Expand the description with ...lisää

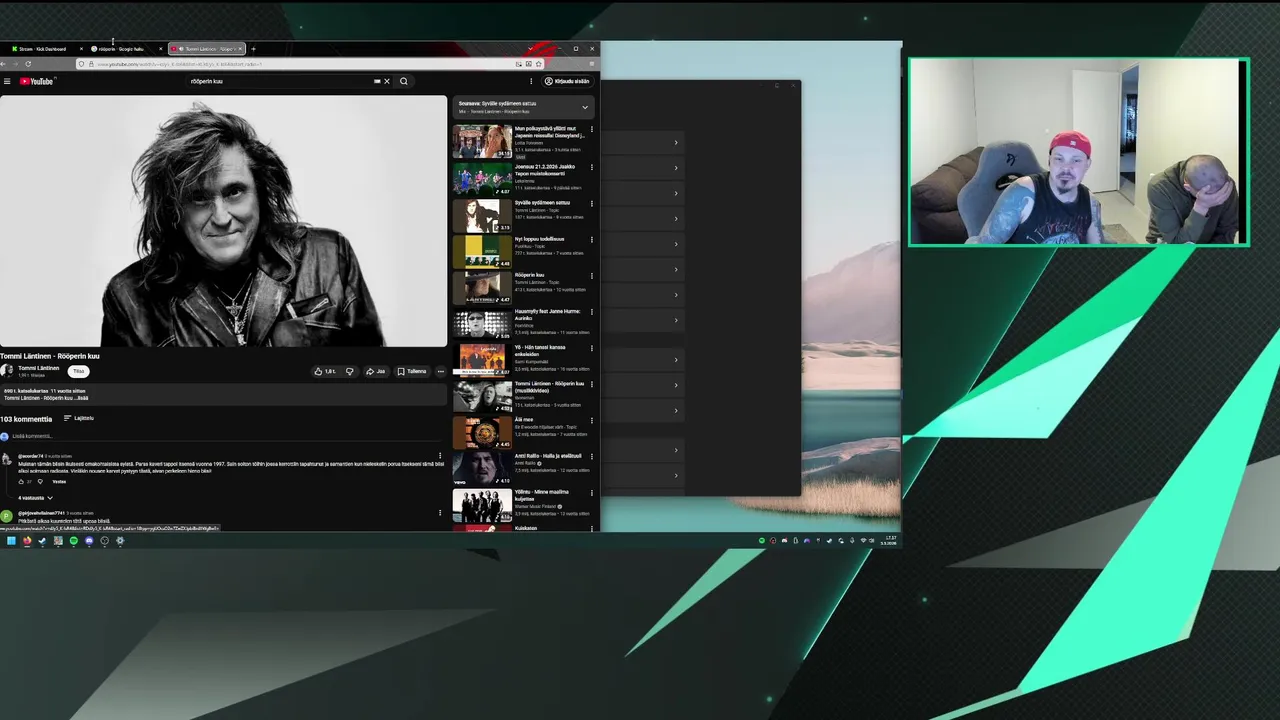[82, 398]
